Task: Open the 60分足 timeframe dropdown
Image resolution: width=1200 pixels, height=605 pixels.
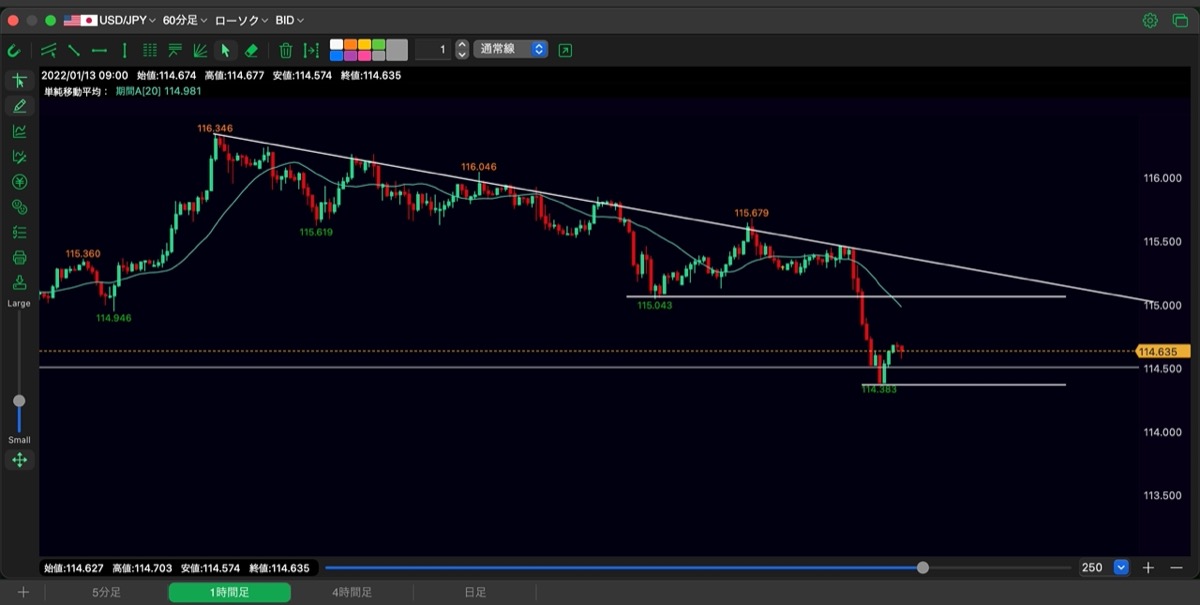Action: tap(185, 20)
